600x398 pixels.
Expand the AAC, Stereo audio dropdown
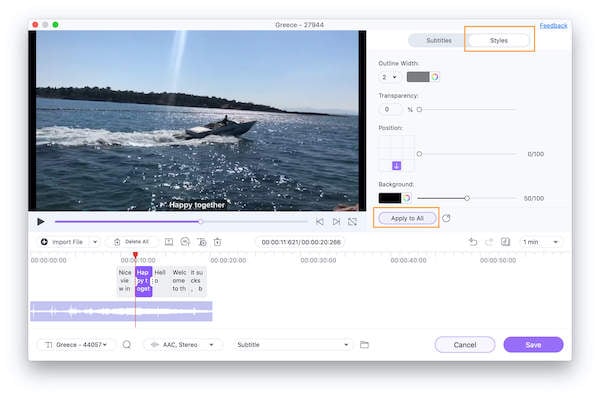(x=182, y=345)
